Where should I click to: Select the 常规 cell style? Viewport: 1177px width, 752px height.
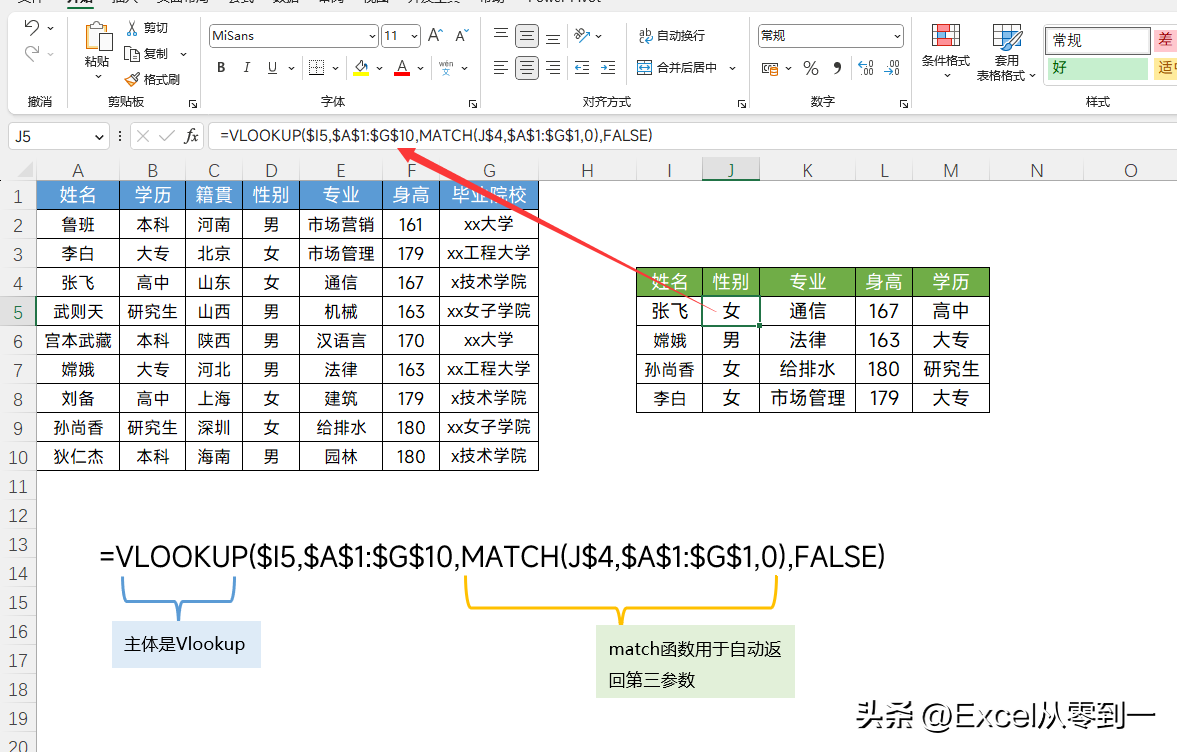[1097, 40]
